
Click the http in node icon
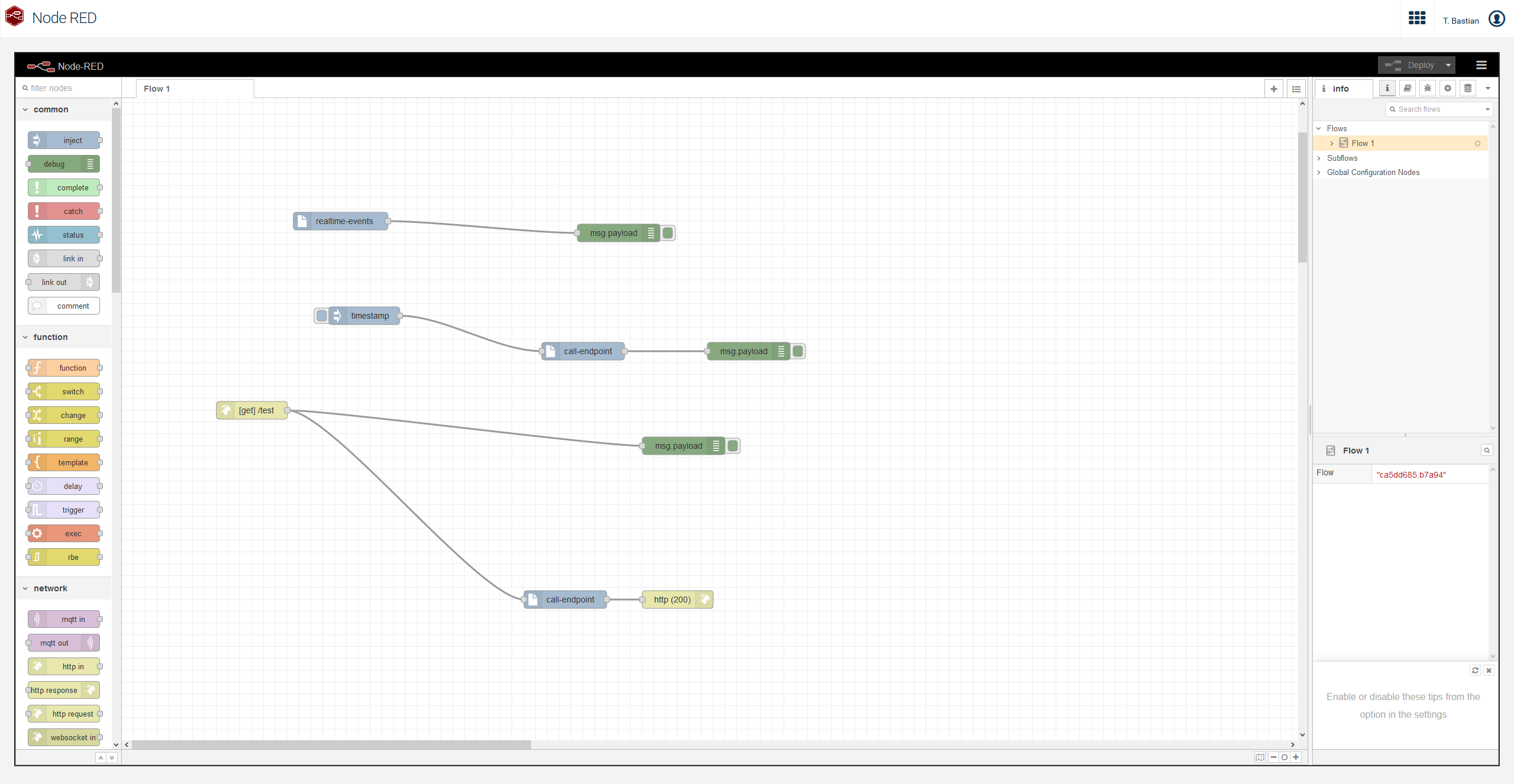pos(37,666)
